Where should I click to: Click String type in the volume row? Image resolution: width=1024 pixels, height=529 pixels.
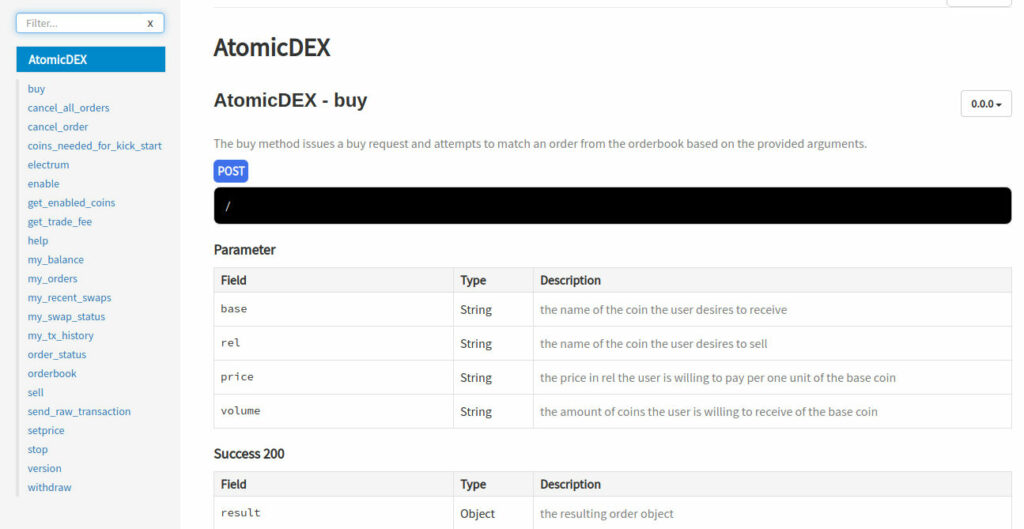coord(476,411)
